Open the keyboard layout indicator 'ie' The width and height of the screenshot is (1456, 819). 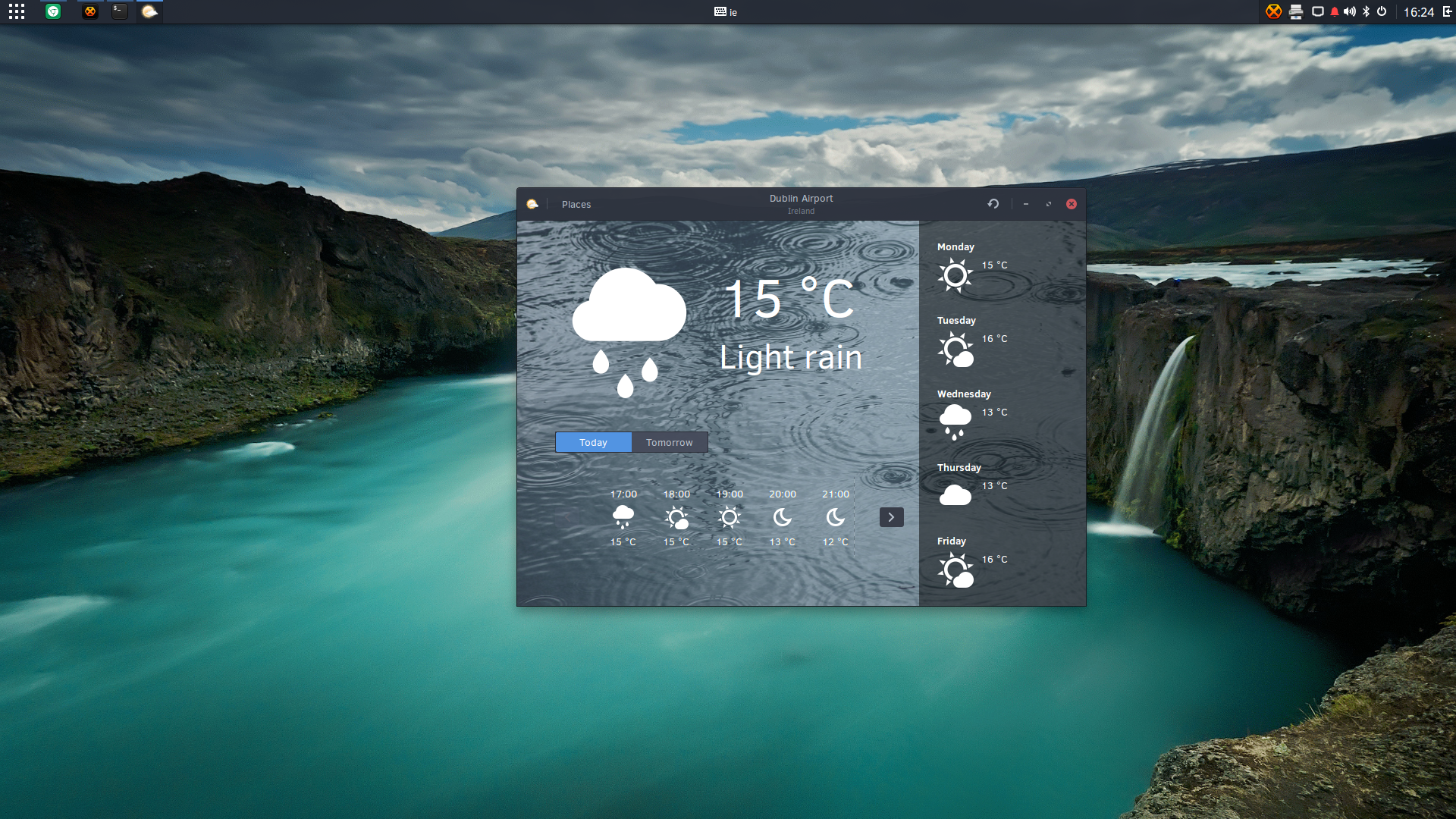(x=726, y=12)
